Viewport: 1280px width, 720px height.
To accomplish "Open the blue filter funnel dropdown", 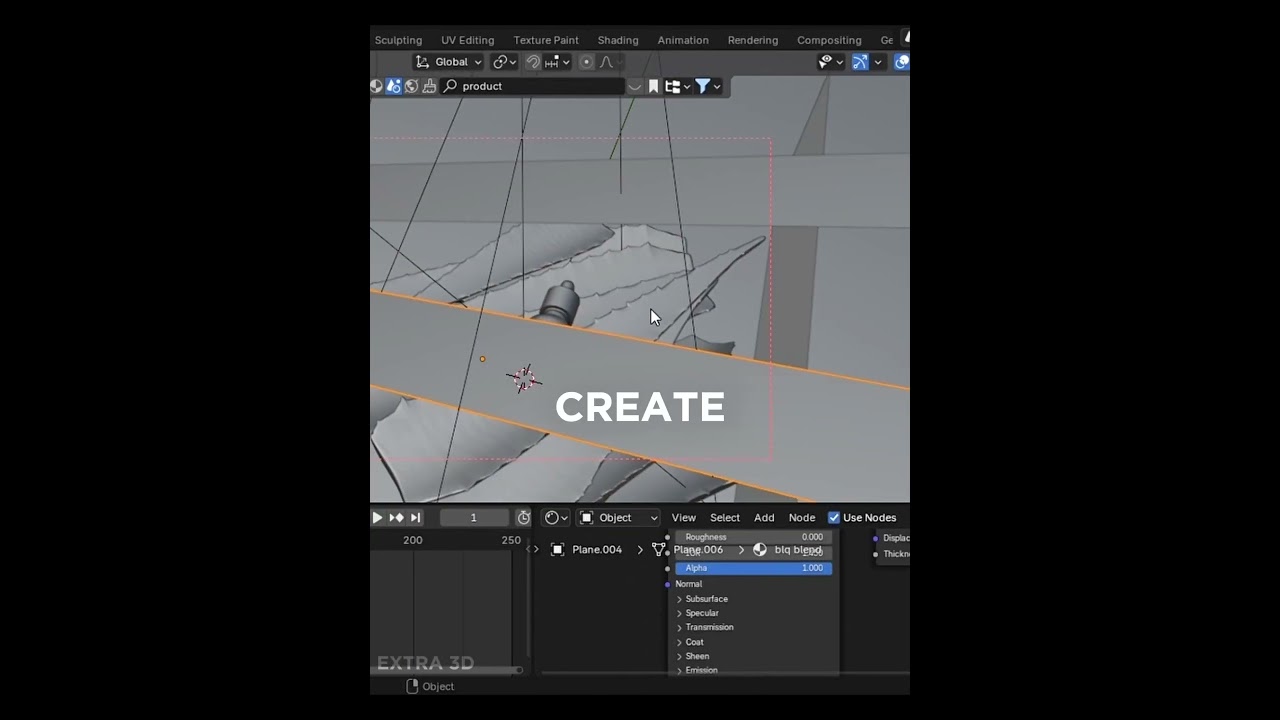I will [708, 86].
